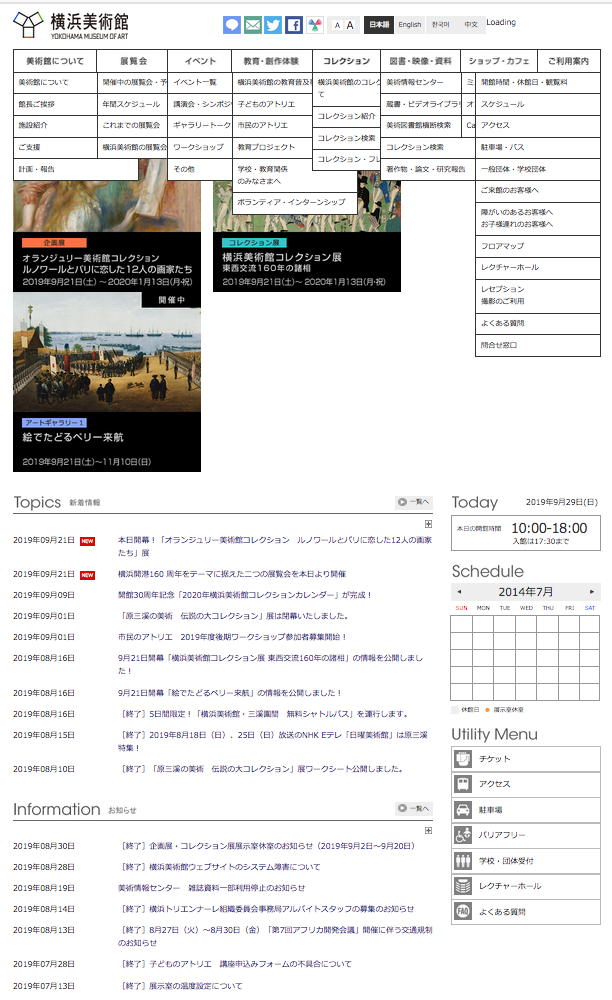Open the topic 開館30周年記念「2020年横浜美術館コレクションカレンダー」
Viewport: 612px width, 1000px height.
[x=244, y=595]
